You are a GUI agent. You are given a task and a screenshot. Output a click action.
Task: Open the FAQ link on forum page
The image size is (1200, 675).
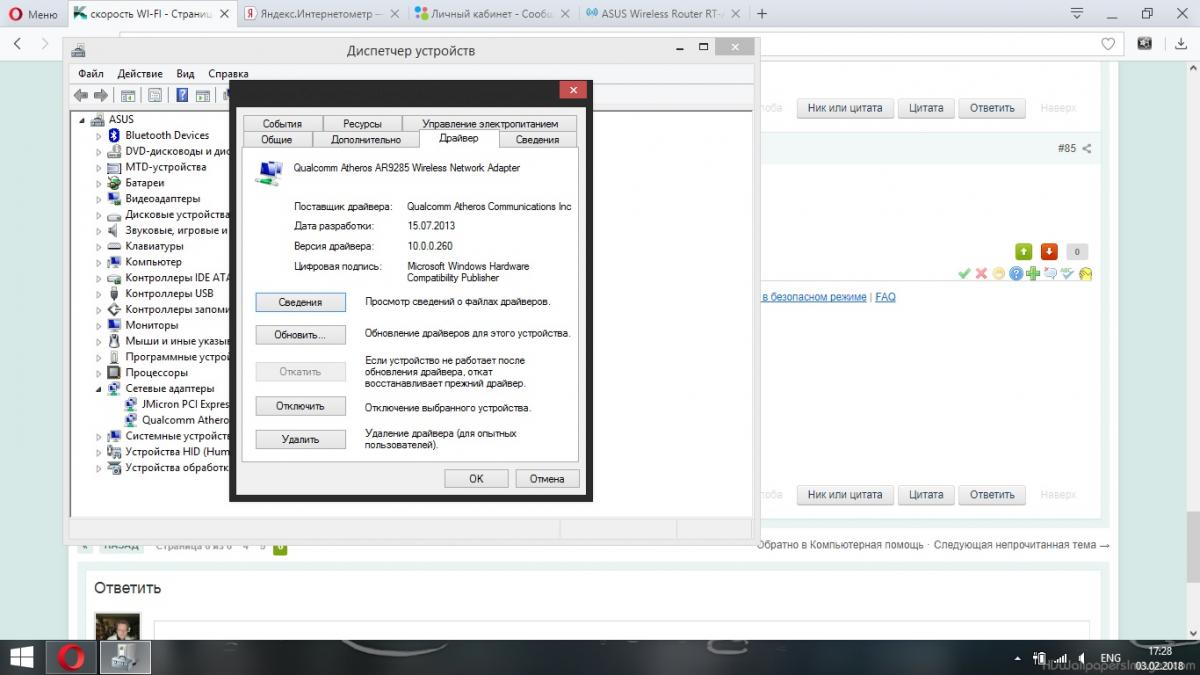pyautogui.click(x=885, y=297)
